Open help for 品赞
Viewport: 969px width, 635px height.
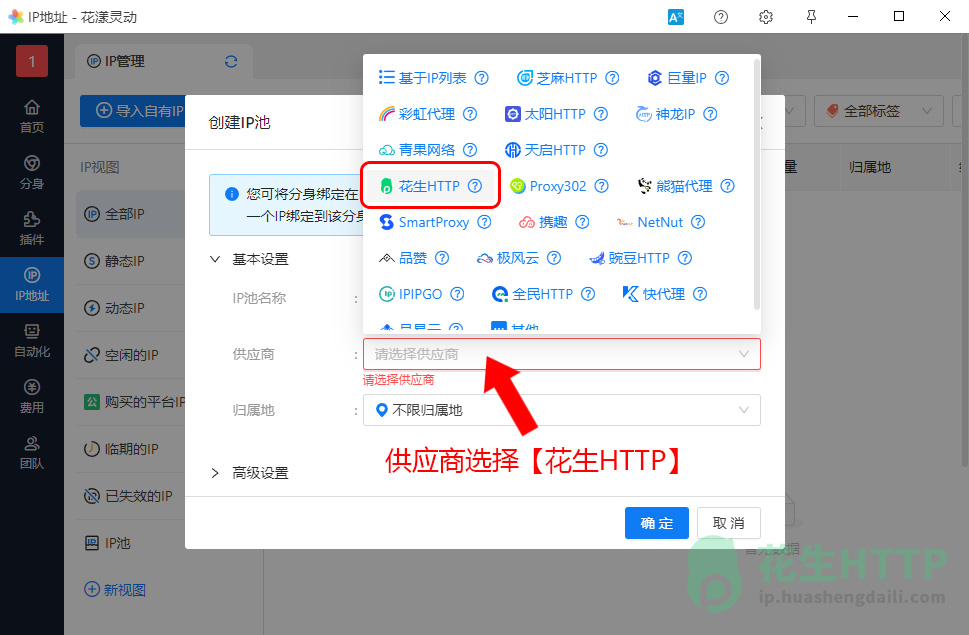pyautogui.click(x=442, y=258)
